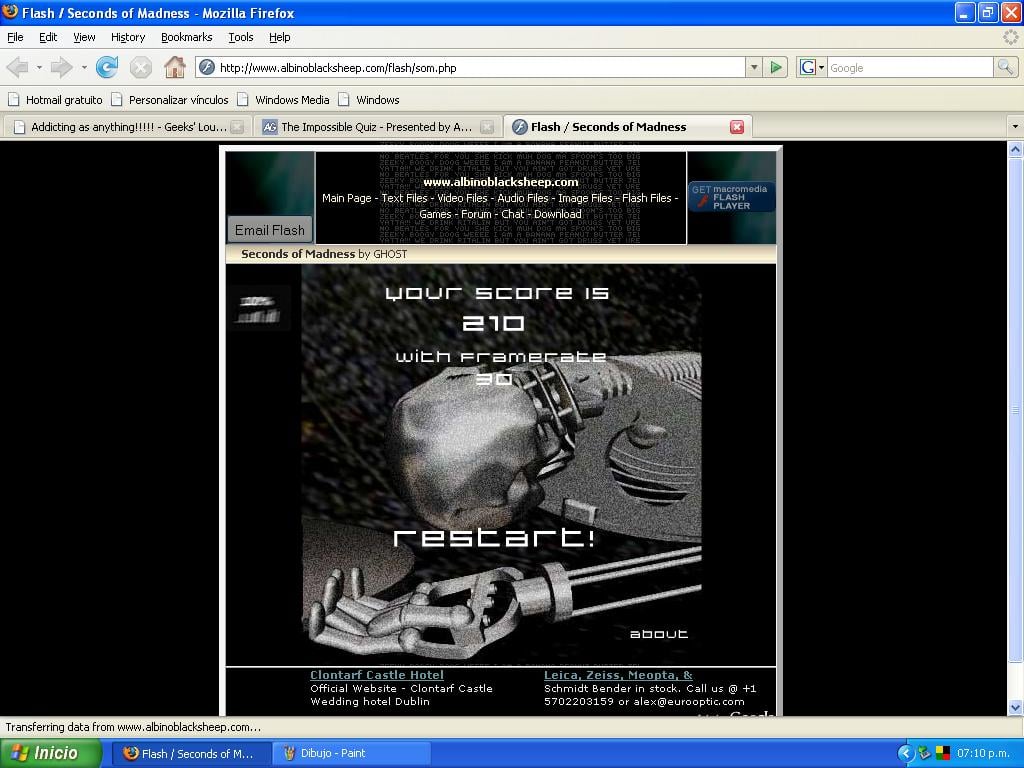Viewport: 1024px width, 768px height.
Task: Expand the address bar URL dropdown
Action: click(x=754, y=67)
